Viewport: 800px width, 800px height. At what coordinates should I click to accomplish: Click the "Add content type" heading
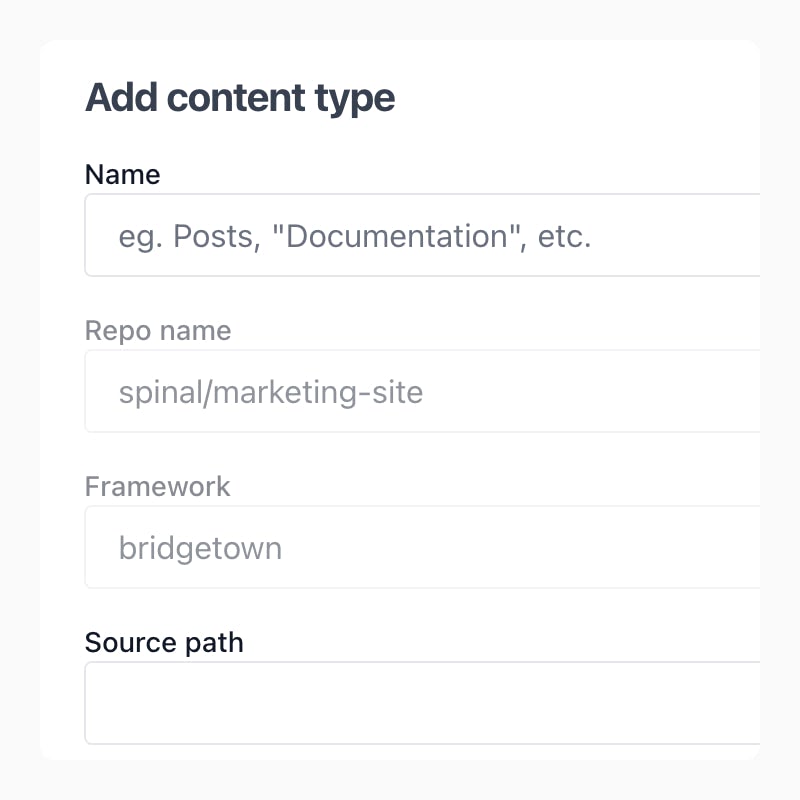click(240, 98)
